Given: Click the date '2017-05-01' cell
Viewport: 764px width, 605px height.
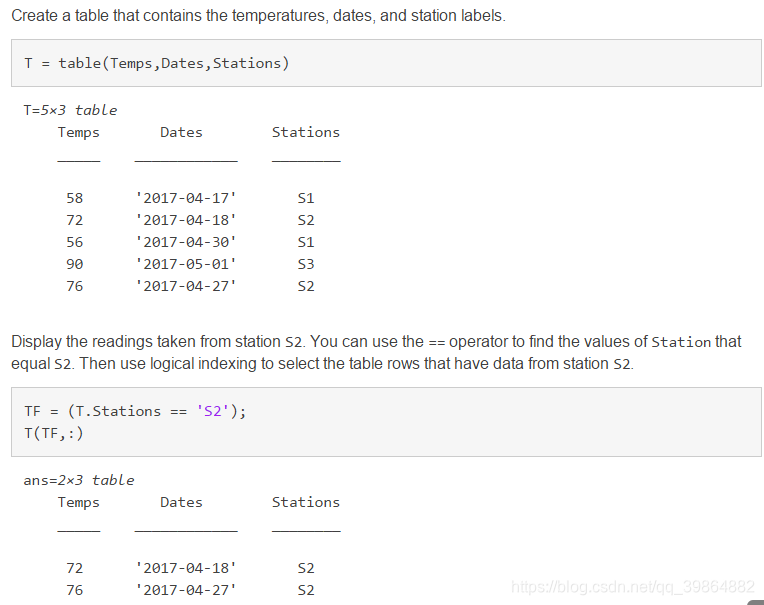Looking at the screenshot, I should point(186,264).
